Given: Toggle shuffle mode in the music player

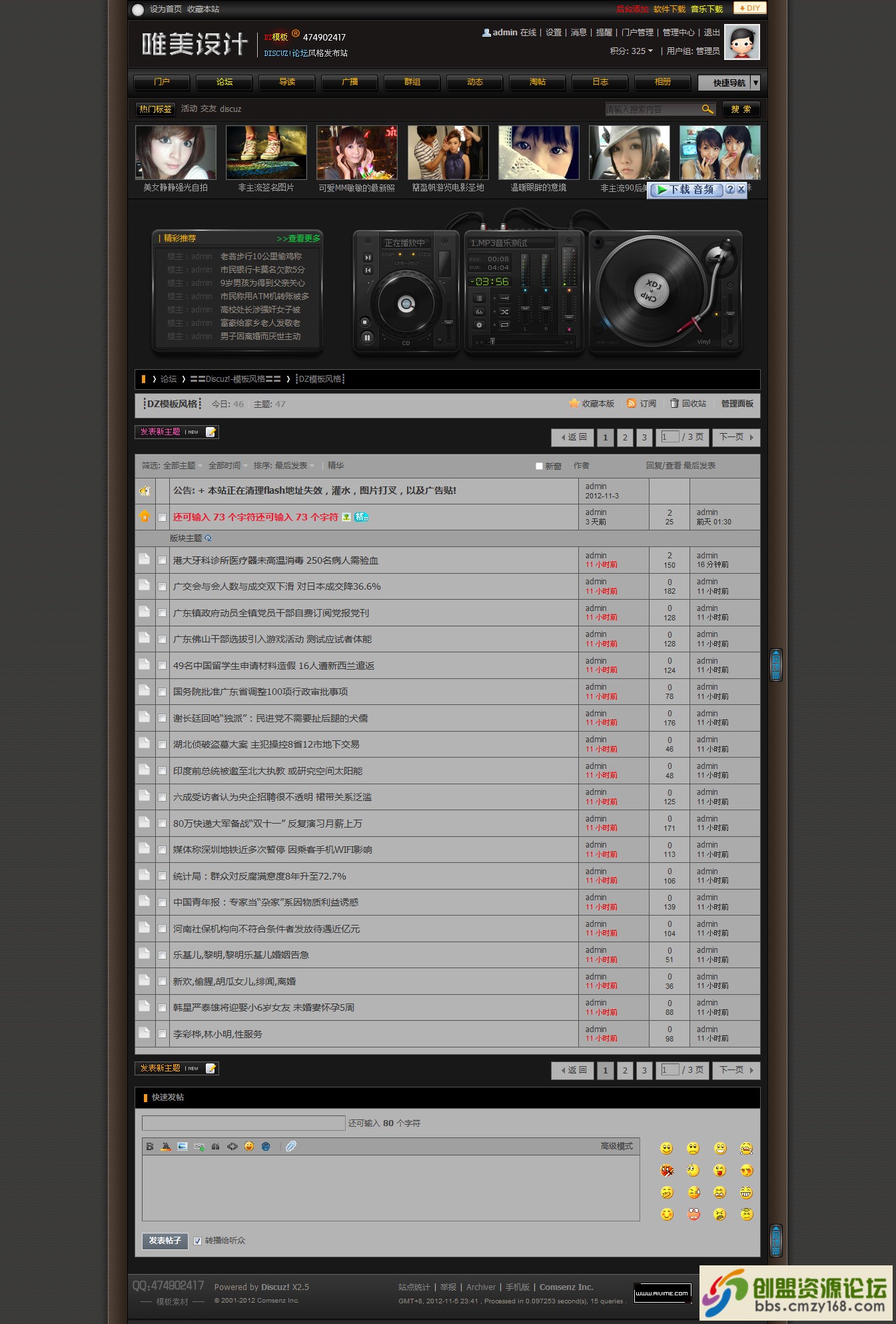Looking at the screenshot, I should (504, 312).
